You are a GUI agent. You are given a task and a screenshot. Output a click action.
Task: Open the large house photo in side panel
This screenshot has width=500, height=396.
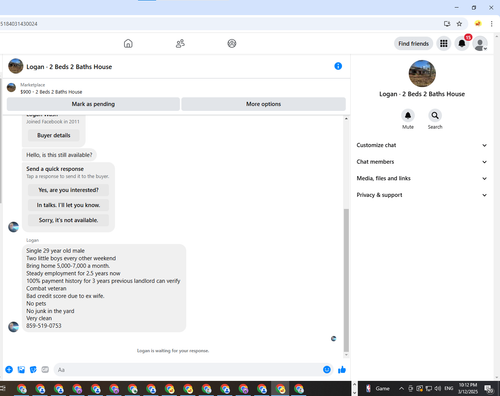pos(422,73)
